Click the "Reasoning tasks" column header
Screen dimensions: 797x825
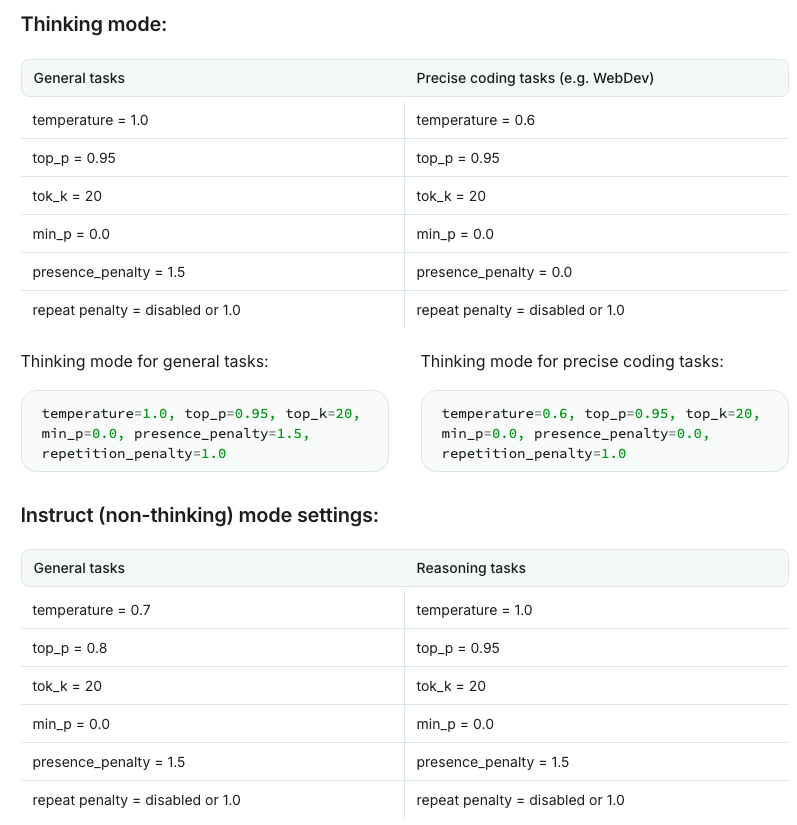point(471,568)
